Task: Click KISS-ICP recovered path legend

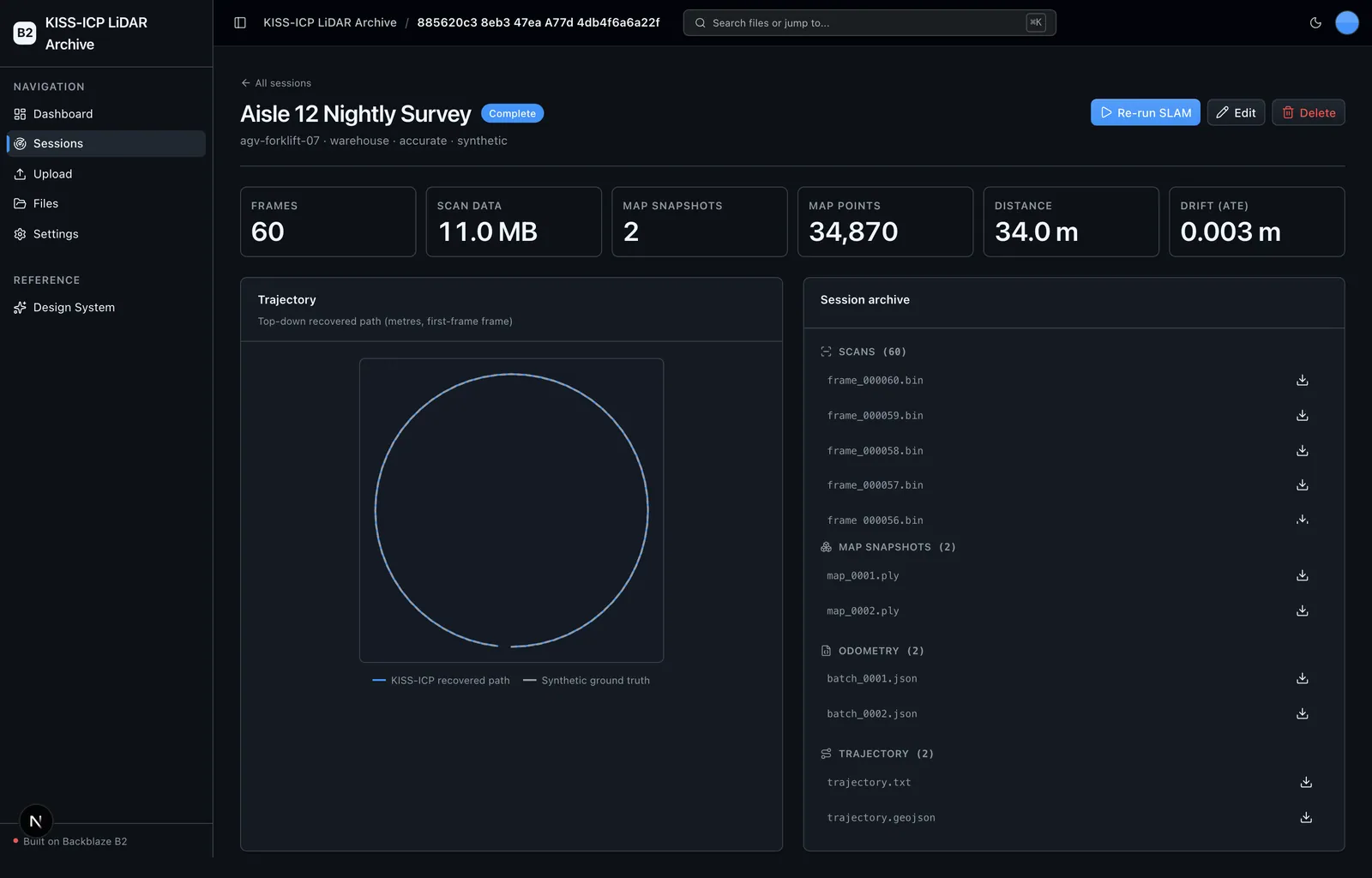Action: [441, 680]
